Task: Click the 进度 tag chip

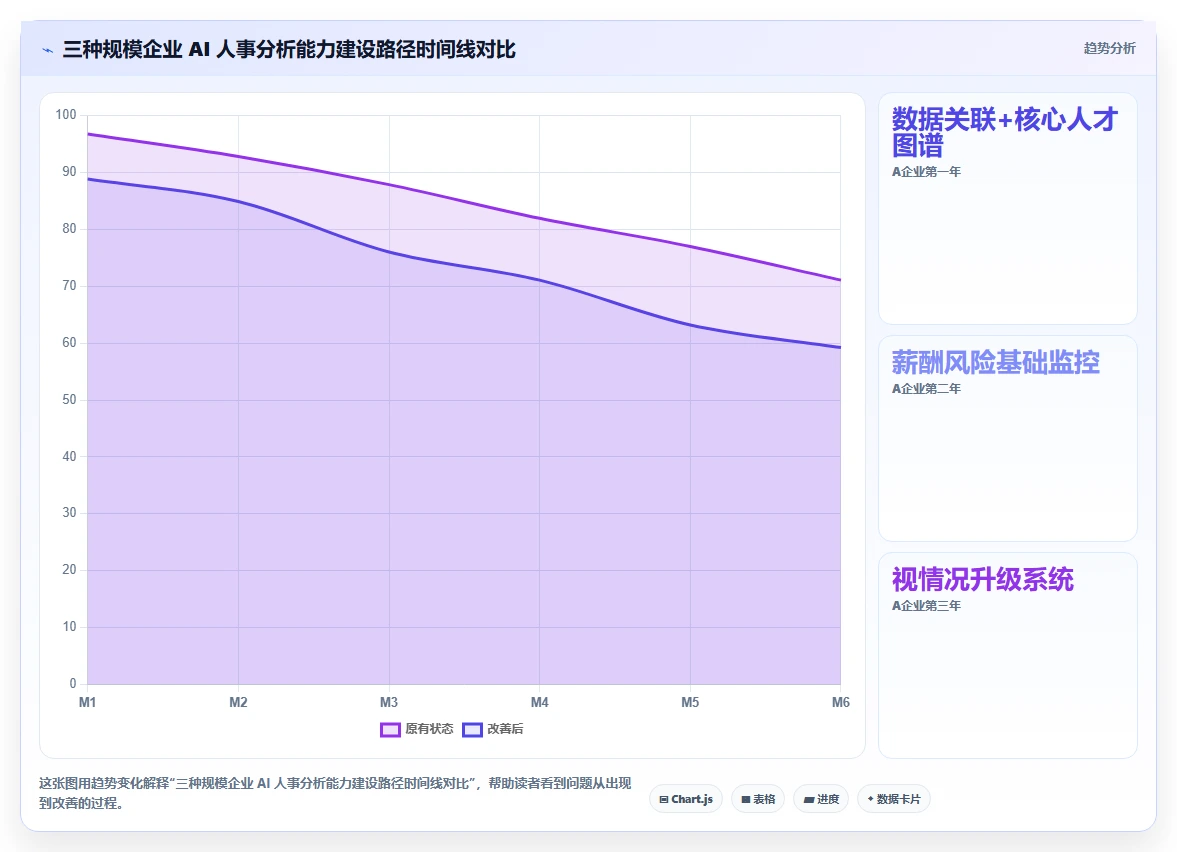Action: click(x=821, y=799)
